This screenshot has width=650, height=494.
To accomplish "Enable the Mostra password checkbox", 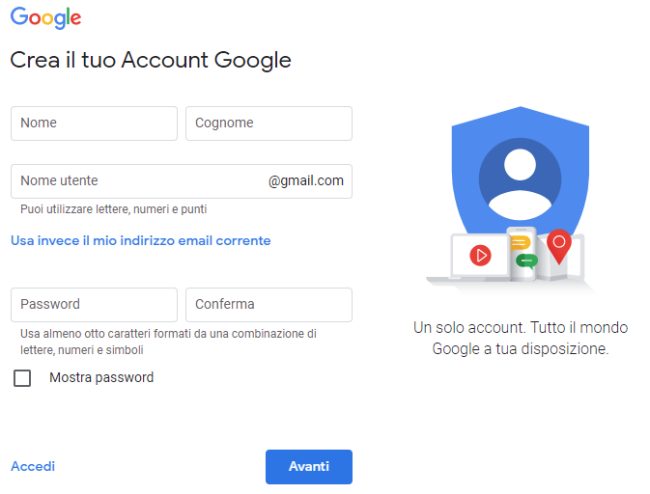I will (x=22, y=378).
